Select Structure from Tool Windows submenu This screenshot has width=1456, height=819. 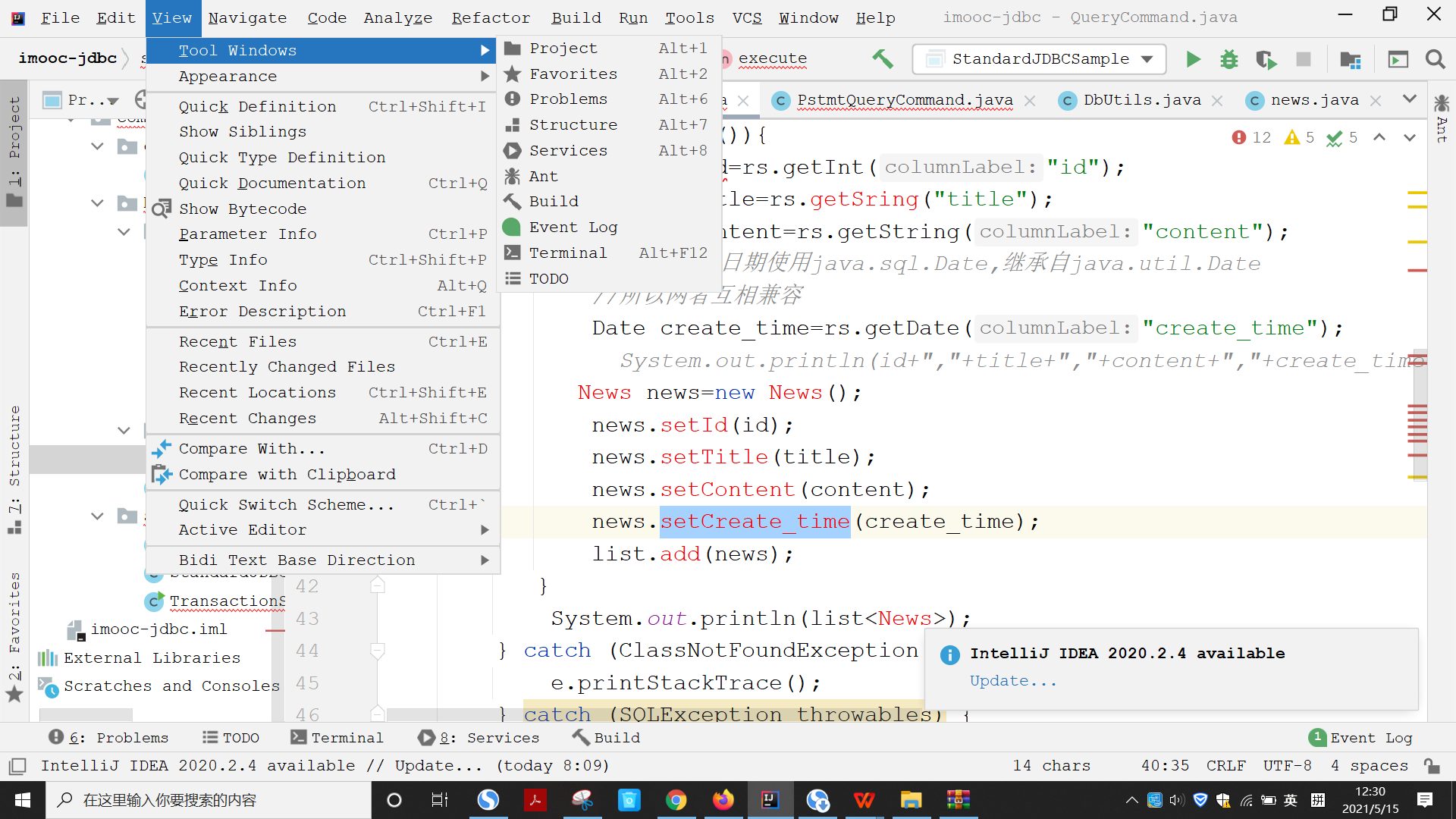click(x=610, y=125)
